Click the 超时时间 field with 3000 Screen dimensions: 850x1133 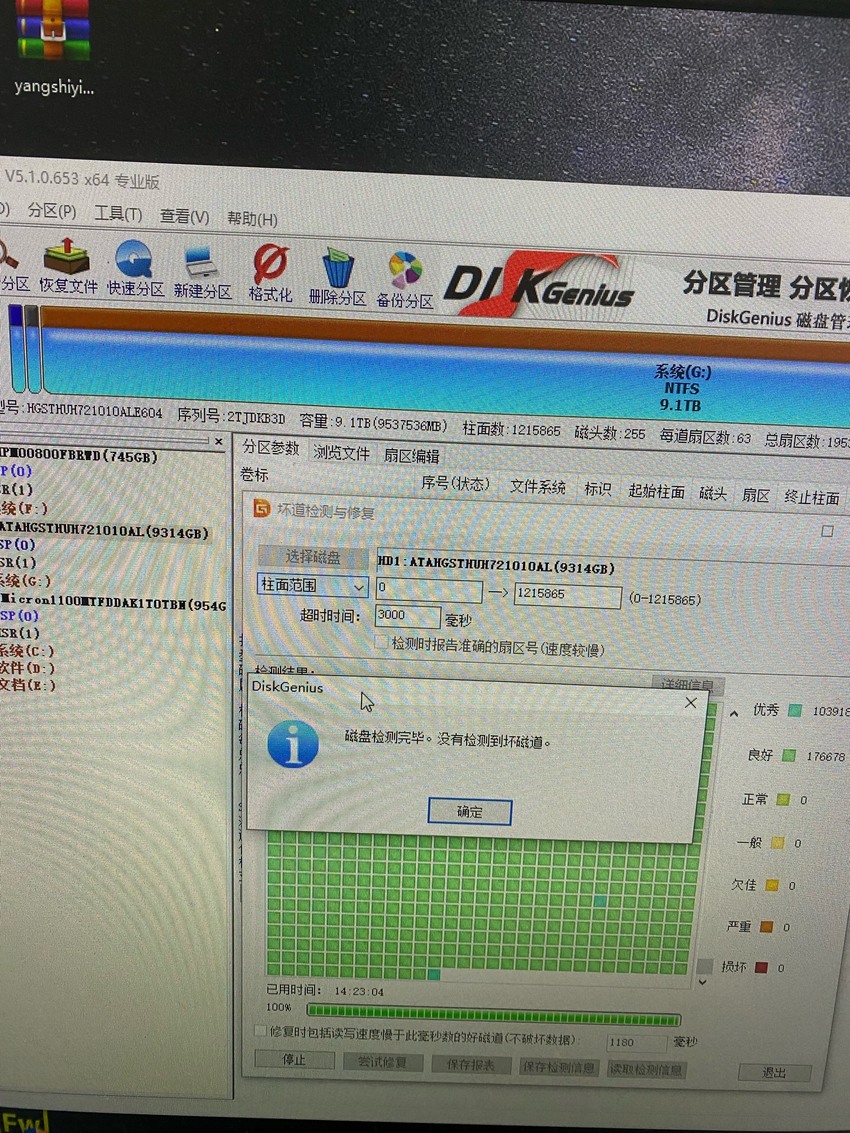pos(408,616)
